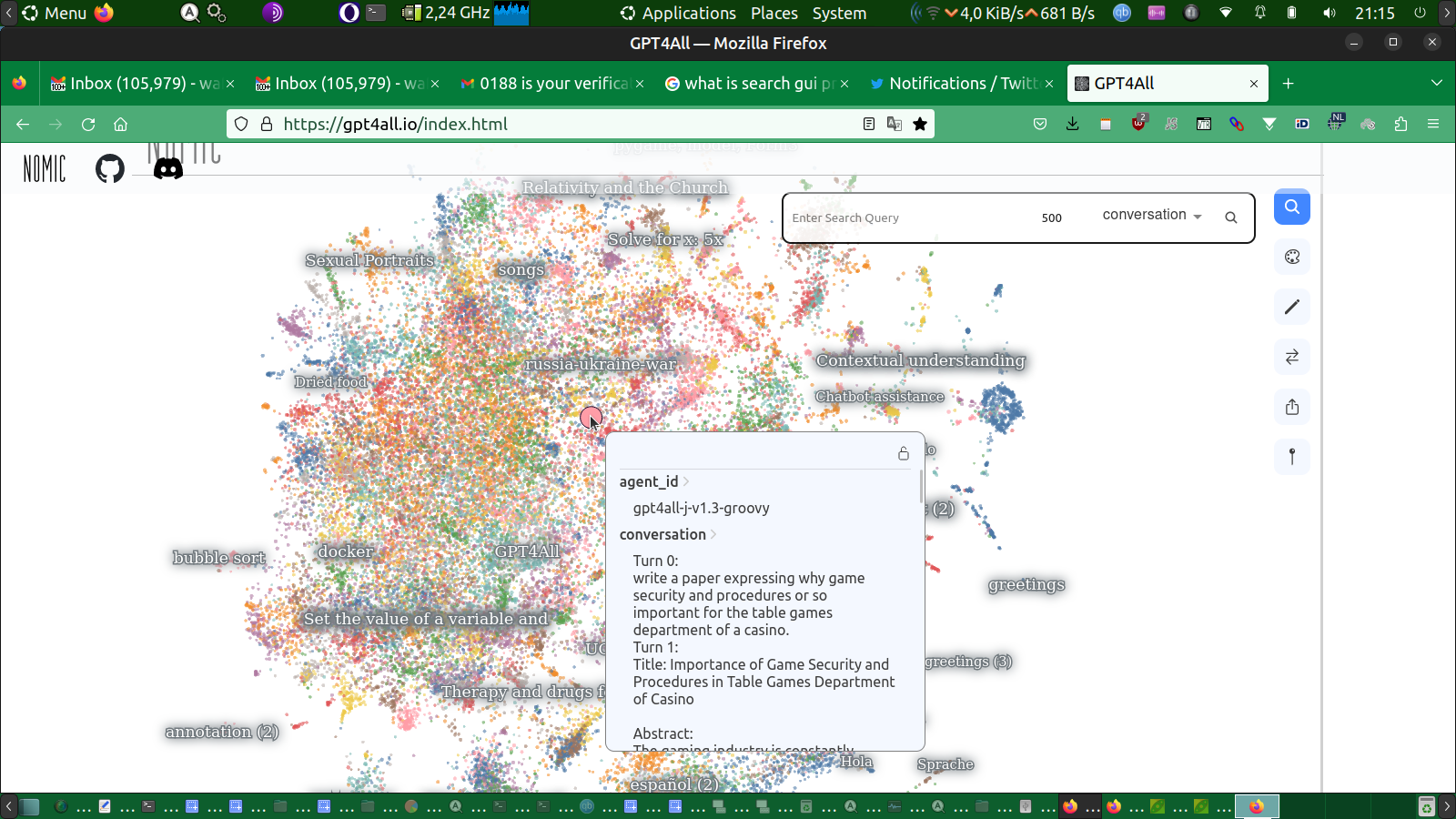Open the Places menu
The width and height of the screenshot is (1456, 819).
pos(774,13)
